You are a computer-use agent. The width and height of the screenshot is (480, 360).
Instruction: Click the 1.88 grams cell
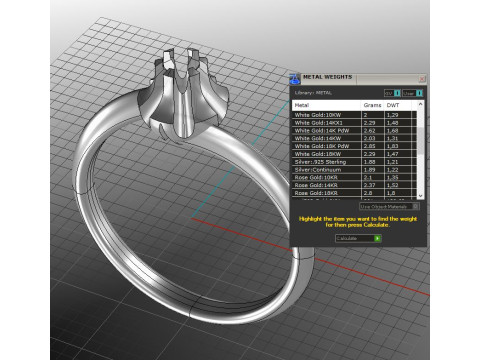point(373,162)
